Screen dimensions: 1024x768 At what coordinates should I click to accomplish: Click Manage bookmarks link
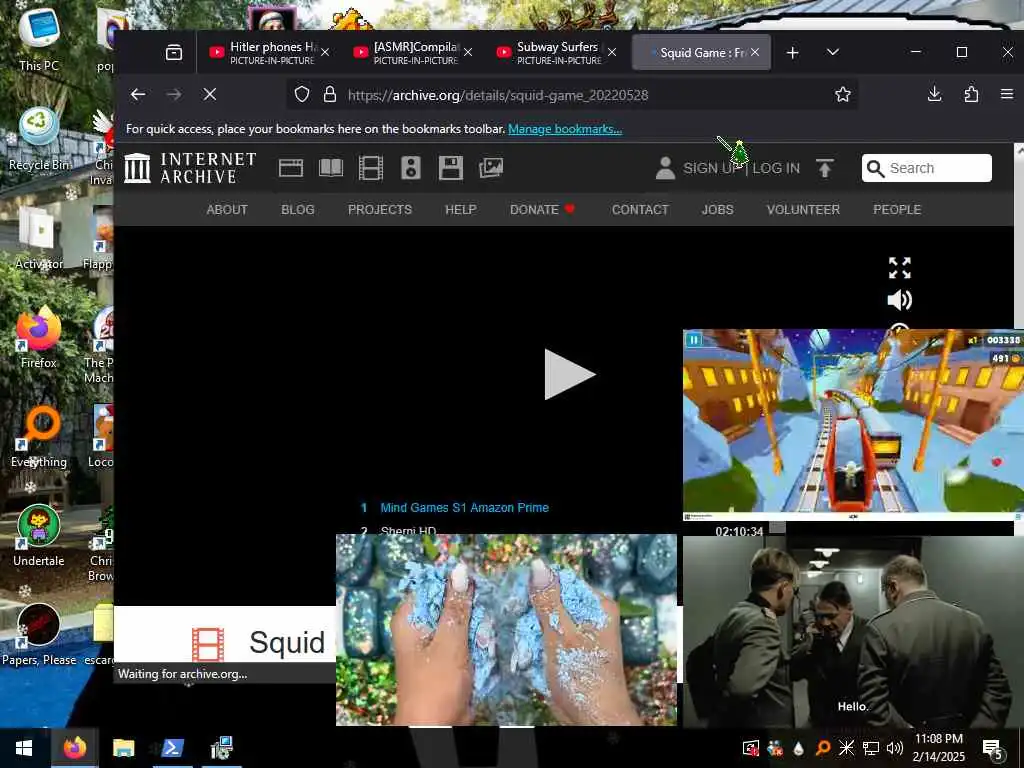565,129
